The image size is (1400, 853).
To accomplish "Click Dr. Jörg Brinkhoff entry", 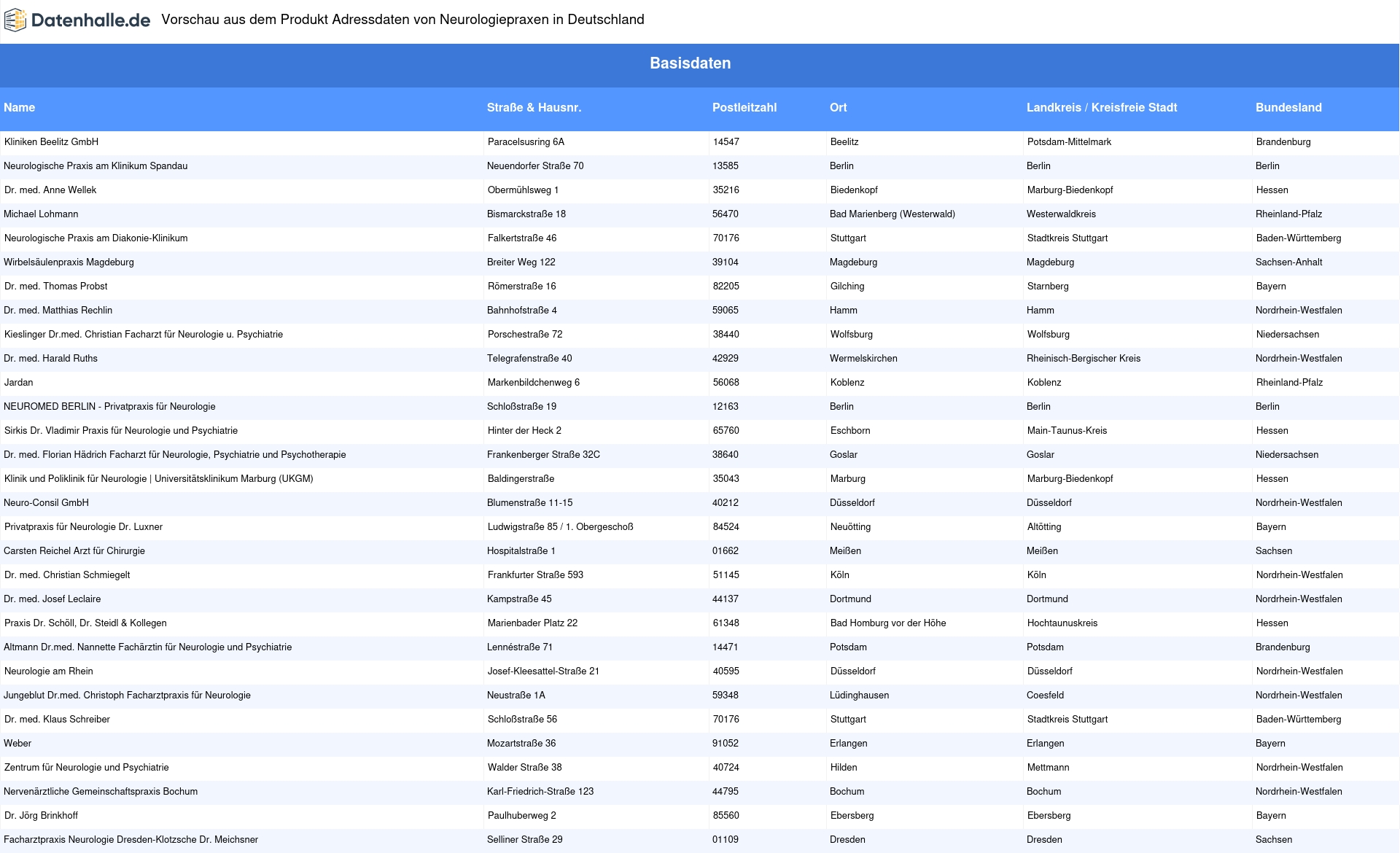I will 41,816.
